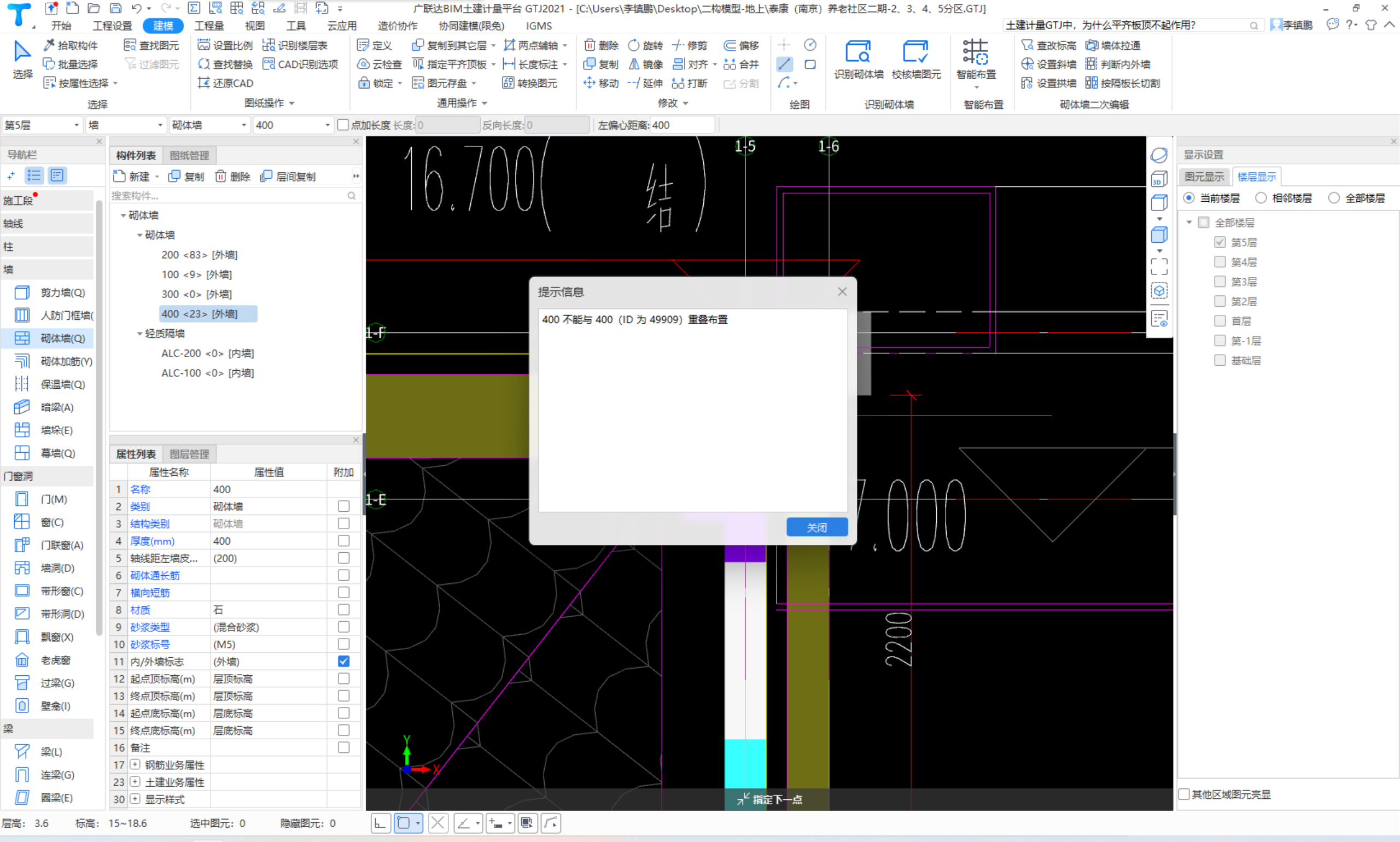Select the rectangle draw tool
The height and width of the screenshot is (842, 1400).
810,64
